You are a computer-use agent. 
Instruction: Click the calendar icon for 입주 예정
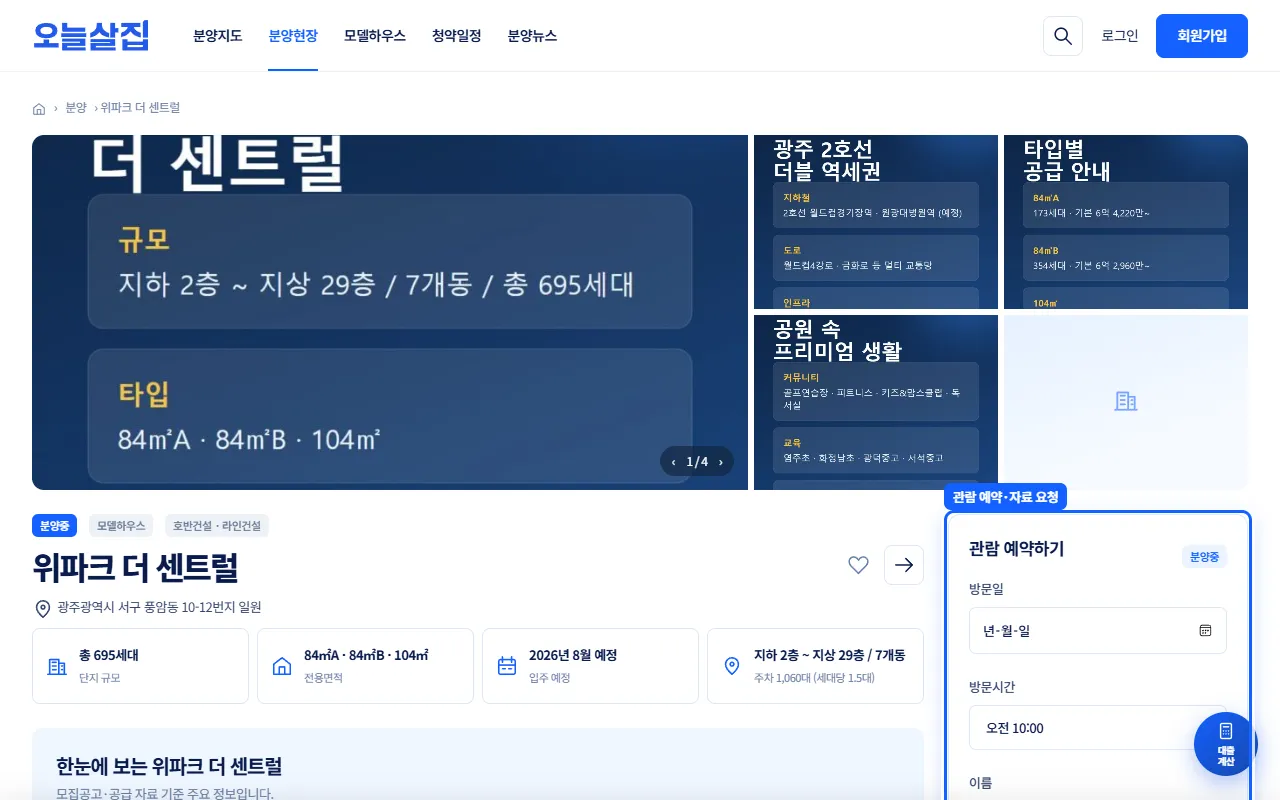507,666
